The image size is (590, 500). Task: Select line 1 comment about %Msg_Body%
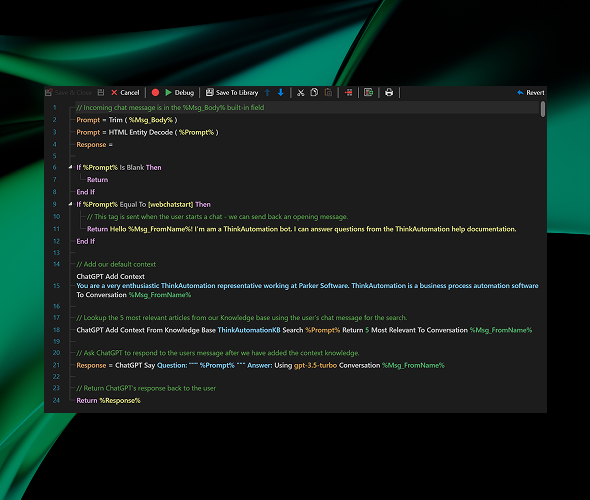170,108
